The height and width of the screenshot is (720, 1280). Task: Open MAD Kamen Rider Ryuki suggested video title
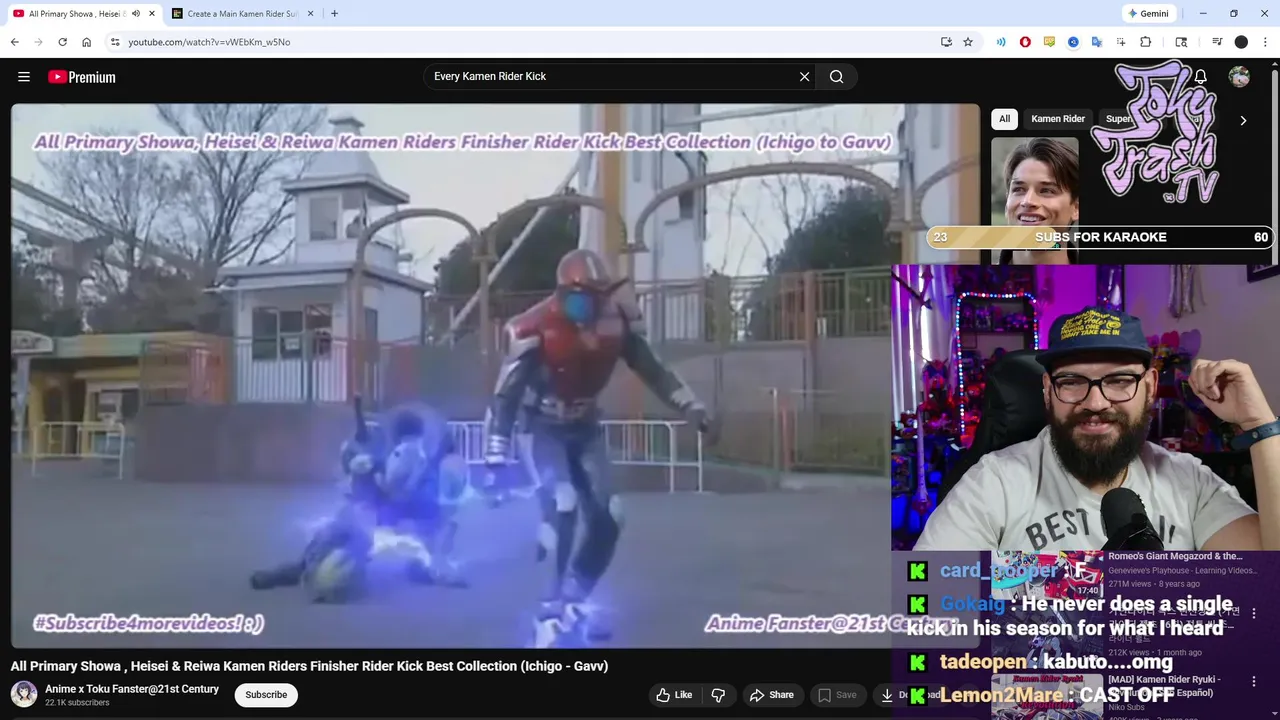point(1165,686)
